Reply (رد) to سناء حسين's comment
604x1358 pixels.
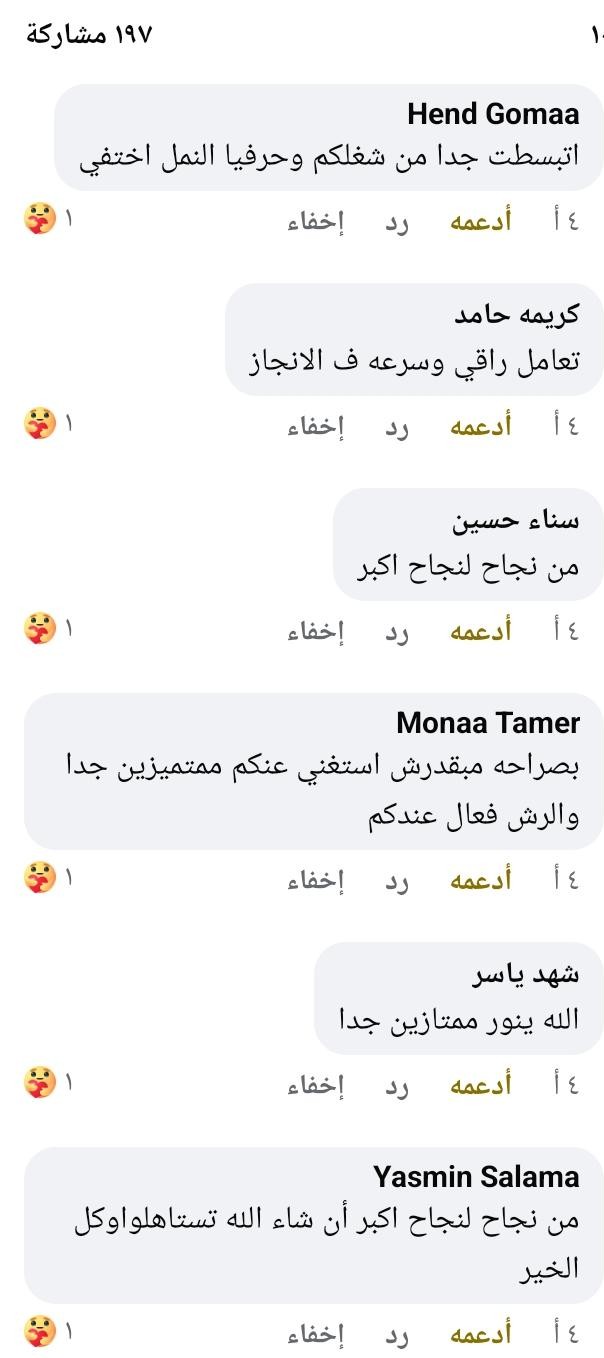(398, 631)
